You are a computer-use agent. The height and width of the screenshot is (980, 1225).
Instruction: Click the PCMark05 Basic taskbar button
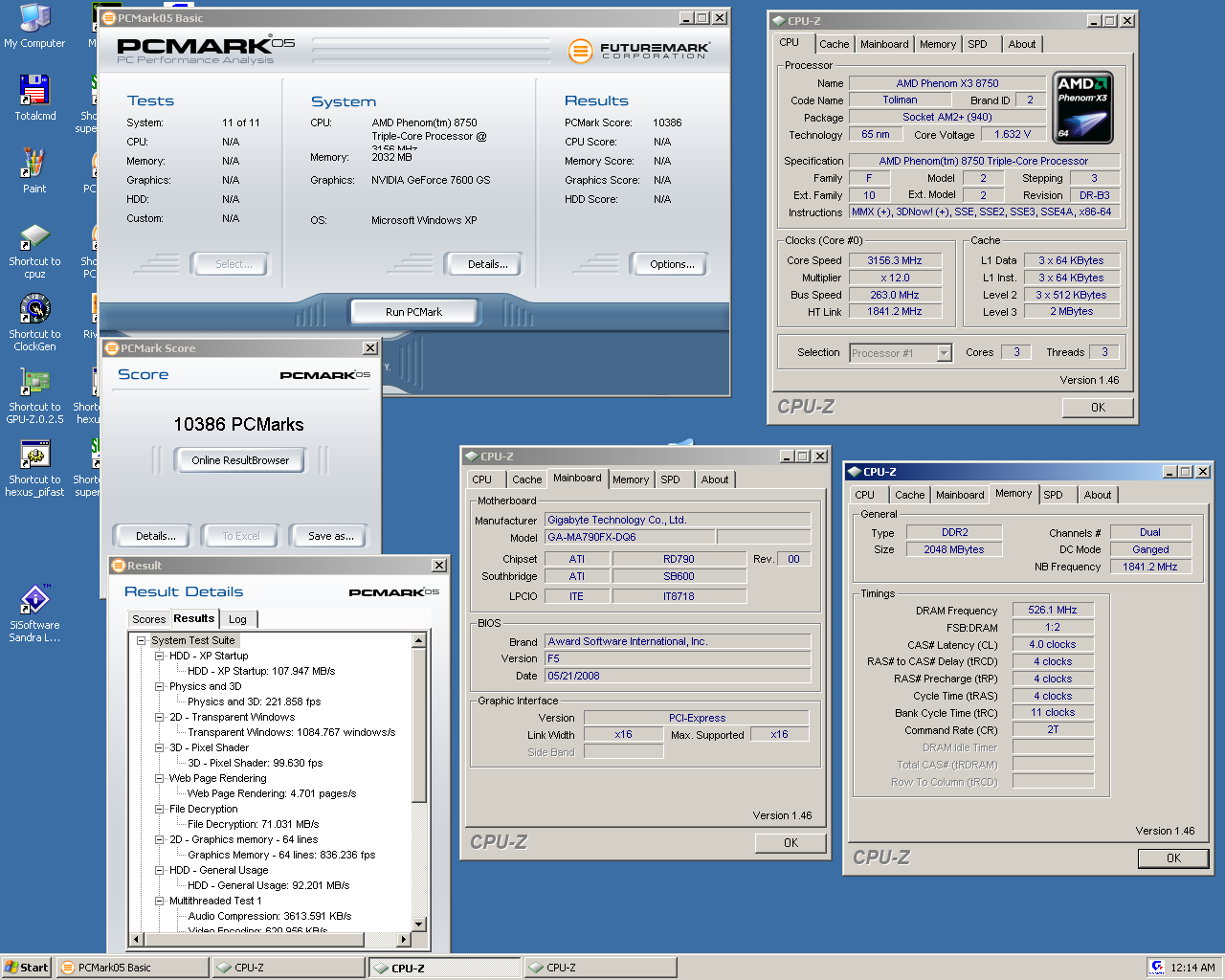coord(132,968)
